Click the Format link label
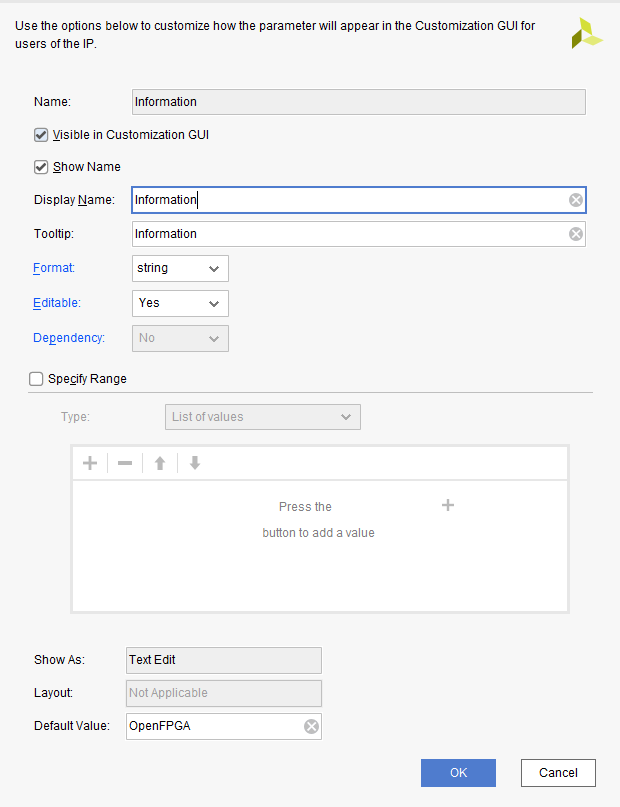Image resolution: width=620 pixels, height=807 pixels. 54,268
